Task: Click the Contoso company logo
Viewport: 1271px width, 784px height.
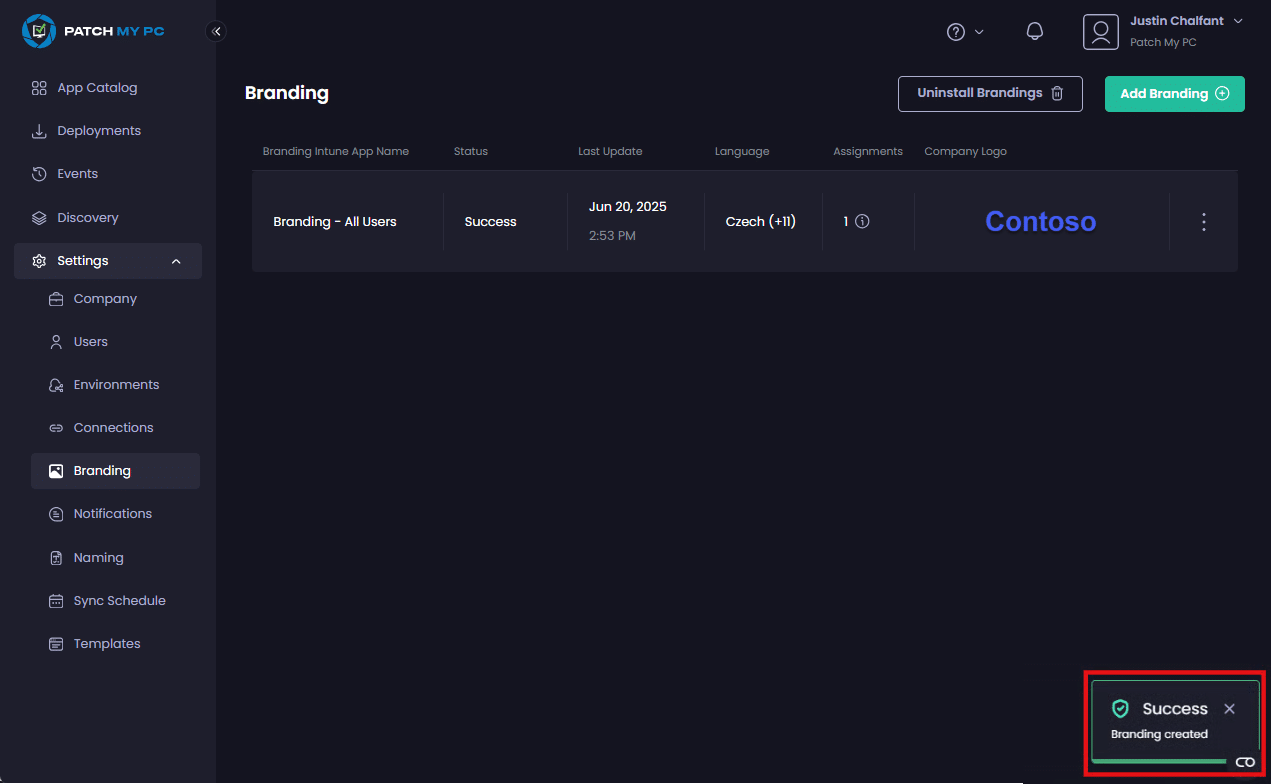Action: [x=1040, y=221]
